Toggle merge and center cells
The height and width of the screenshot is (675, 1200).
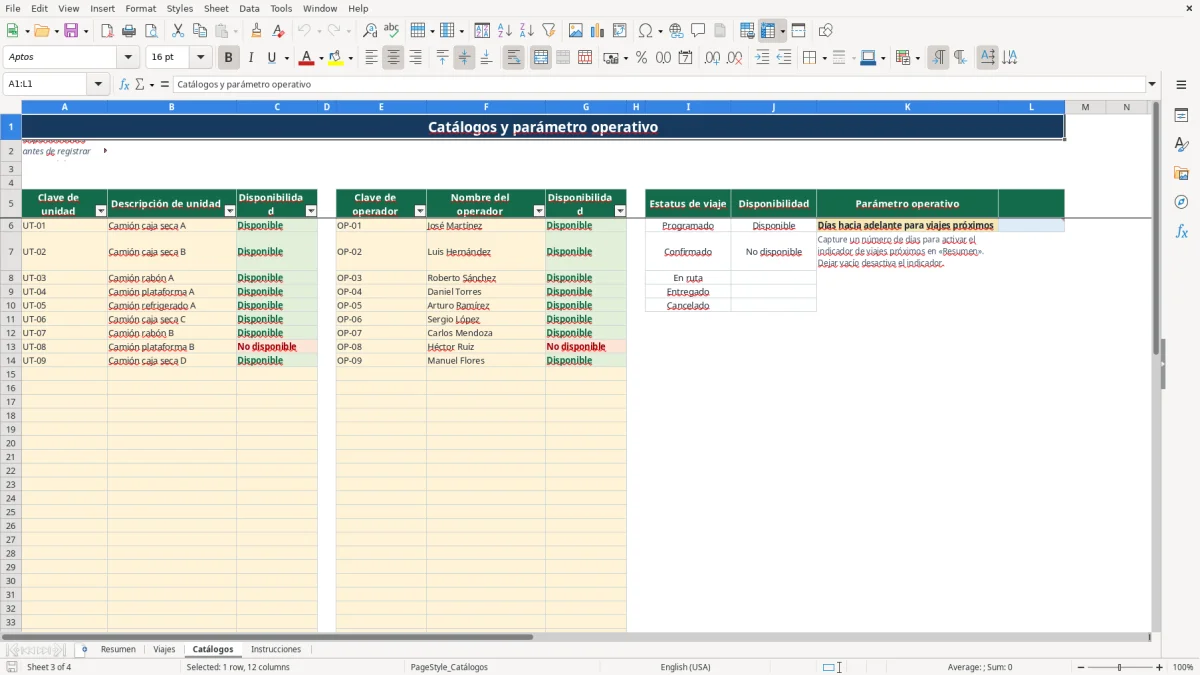coord(541,58)
